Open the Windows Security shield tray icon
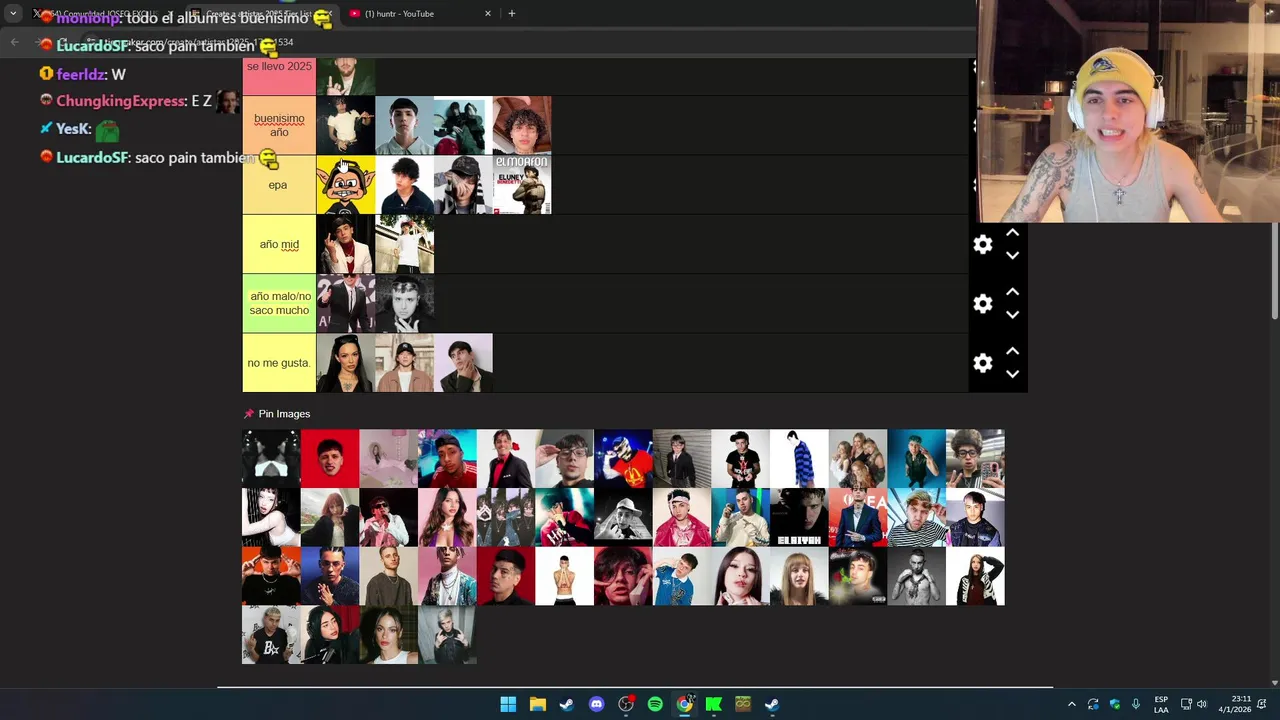 tap(1115, 704)
